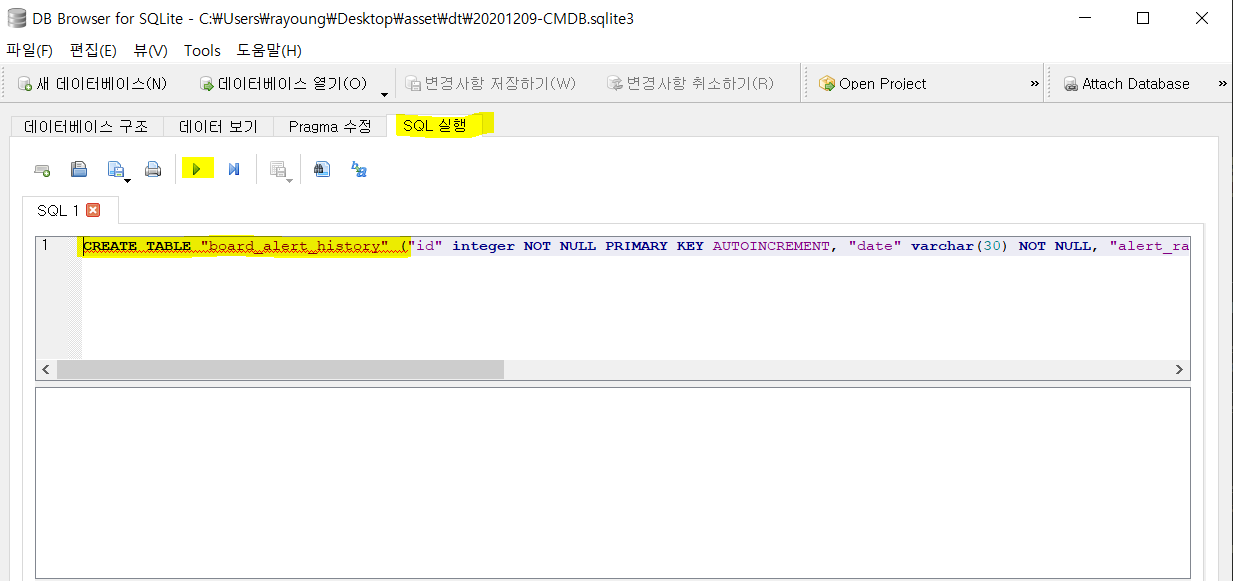Click the editor scrollbar left arrow
This screenshot has width=1233, height=581.
(46, 369)
